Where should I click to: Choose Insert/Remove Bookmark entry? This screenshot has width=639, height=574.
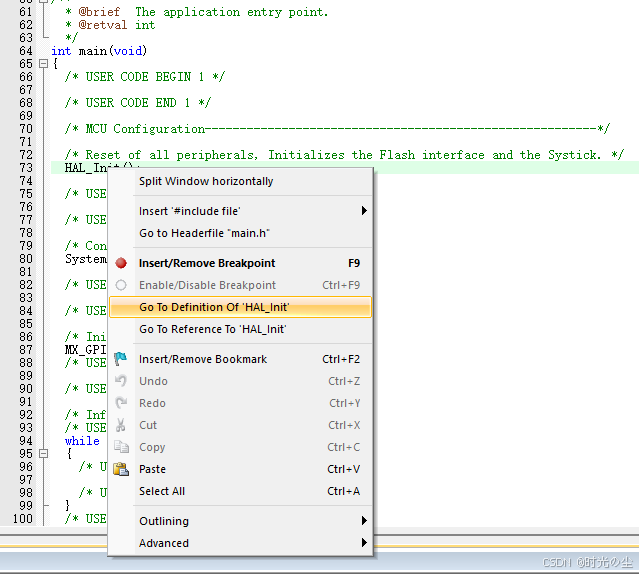(240, 359)
